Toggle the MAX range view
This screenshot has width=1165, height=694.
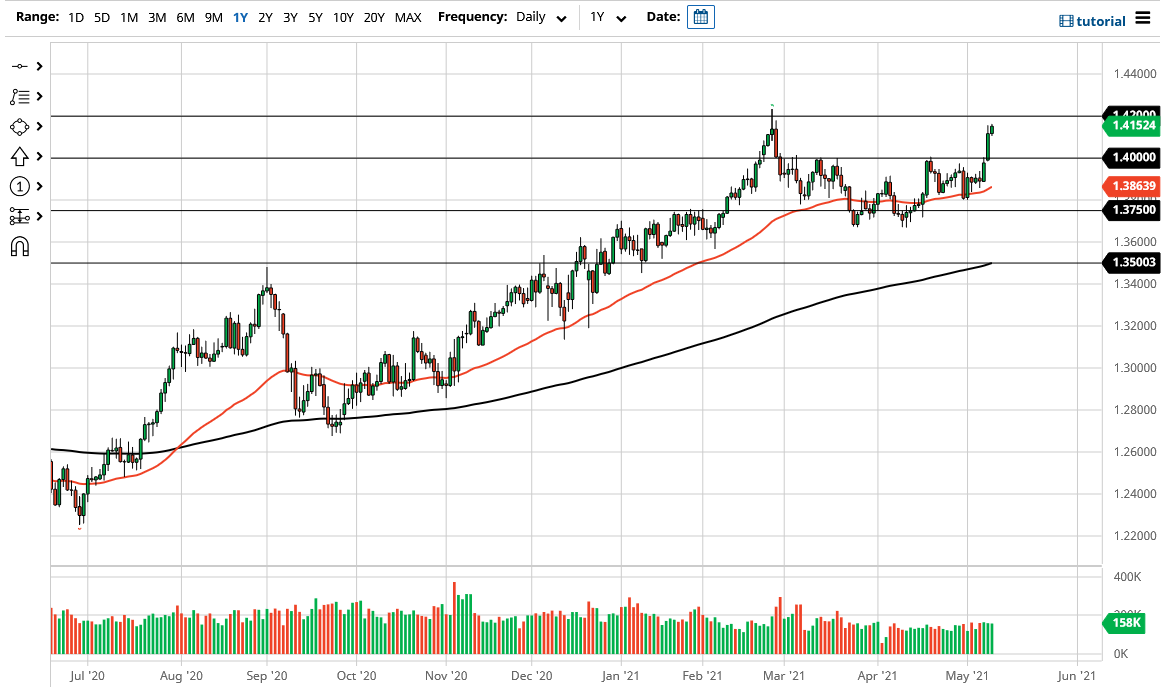click(x=407, y=17)
